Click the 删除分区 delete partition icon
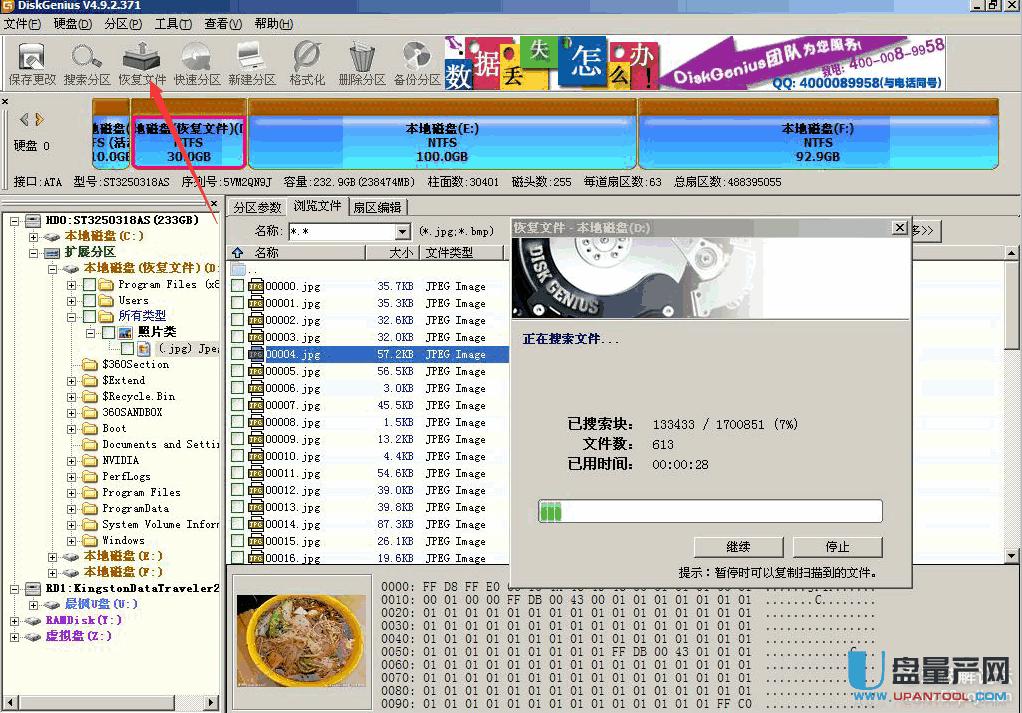1022x713 pixels. [x=362, y=63]
